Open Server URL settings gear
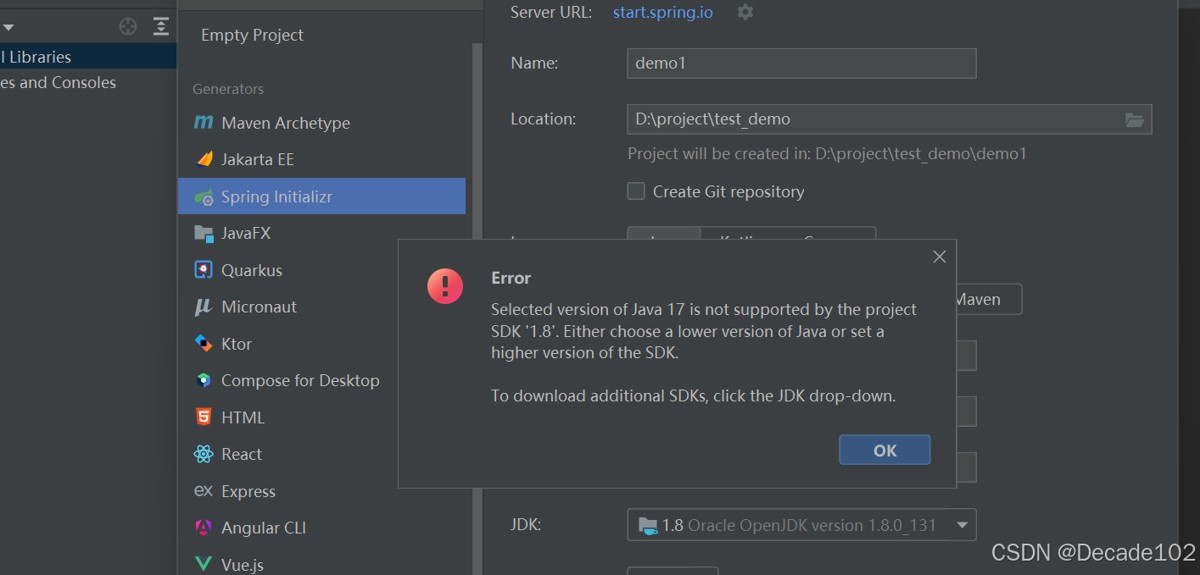Screen dimensions: 1200x575 (x=745, y=12)
